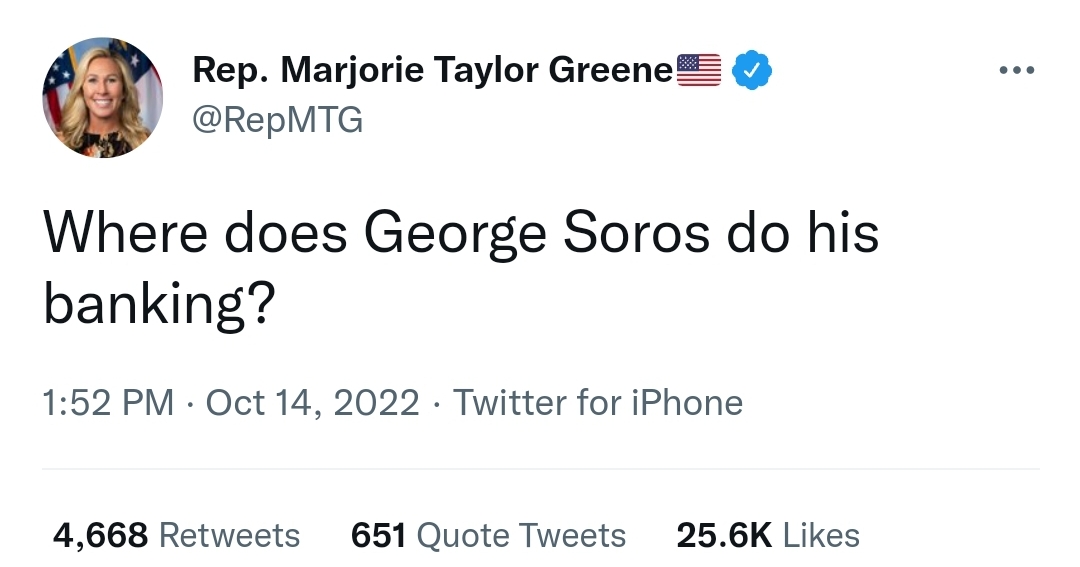This screenshot has width=1080, height=567.
Task: Click the Oct 14, 2022 date
Action: pos(312,403)
